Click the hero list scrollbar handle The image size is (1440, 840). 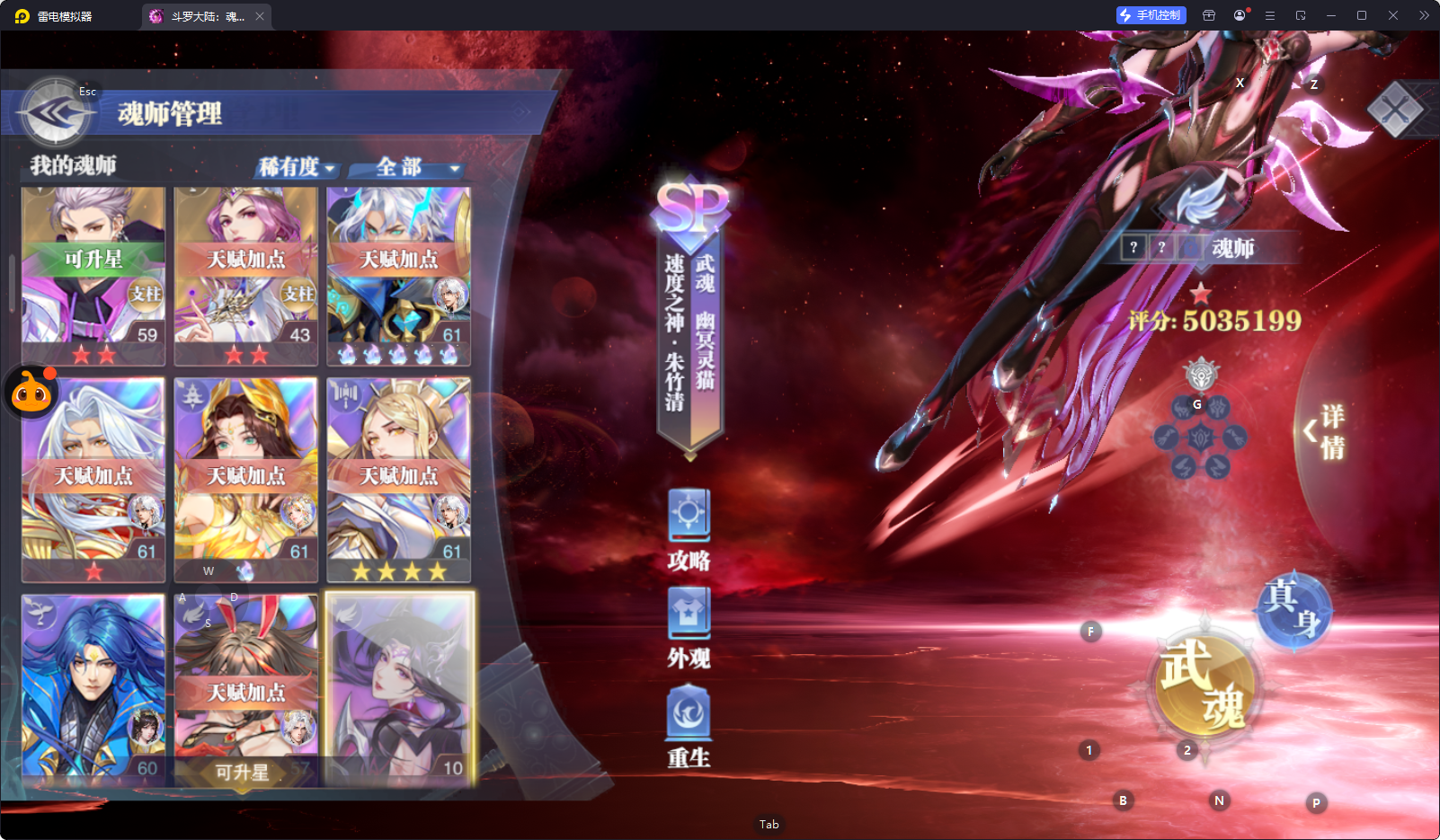coord(12,283)
